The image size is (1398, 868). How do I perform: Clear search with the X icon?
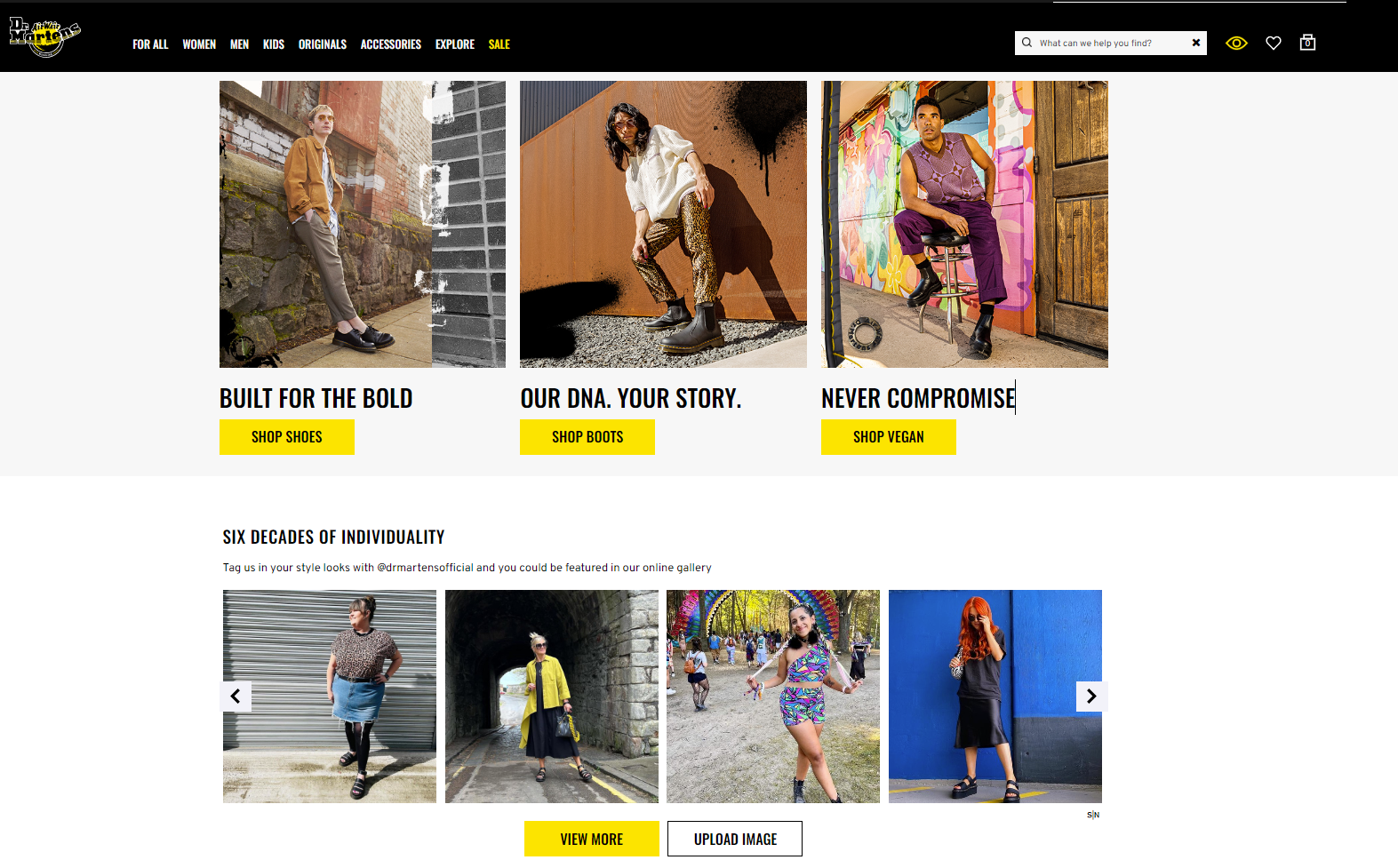1196,43
